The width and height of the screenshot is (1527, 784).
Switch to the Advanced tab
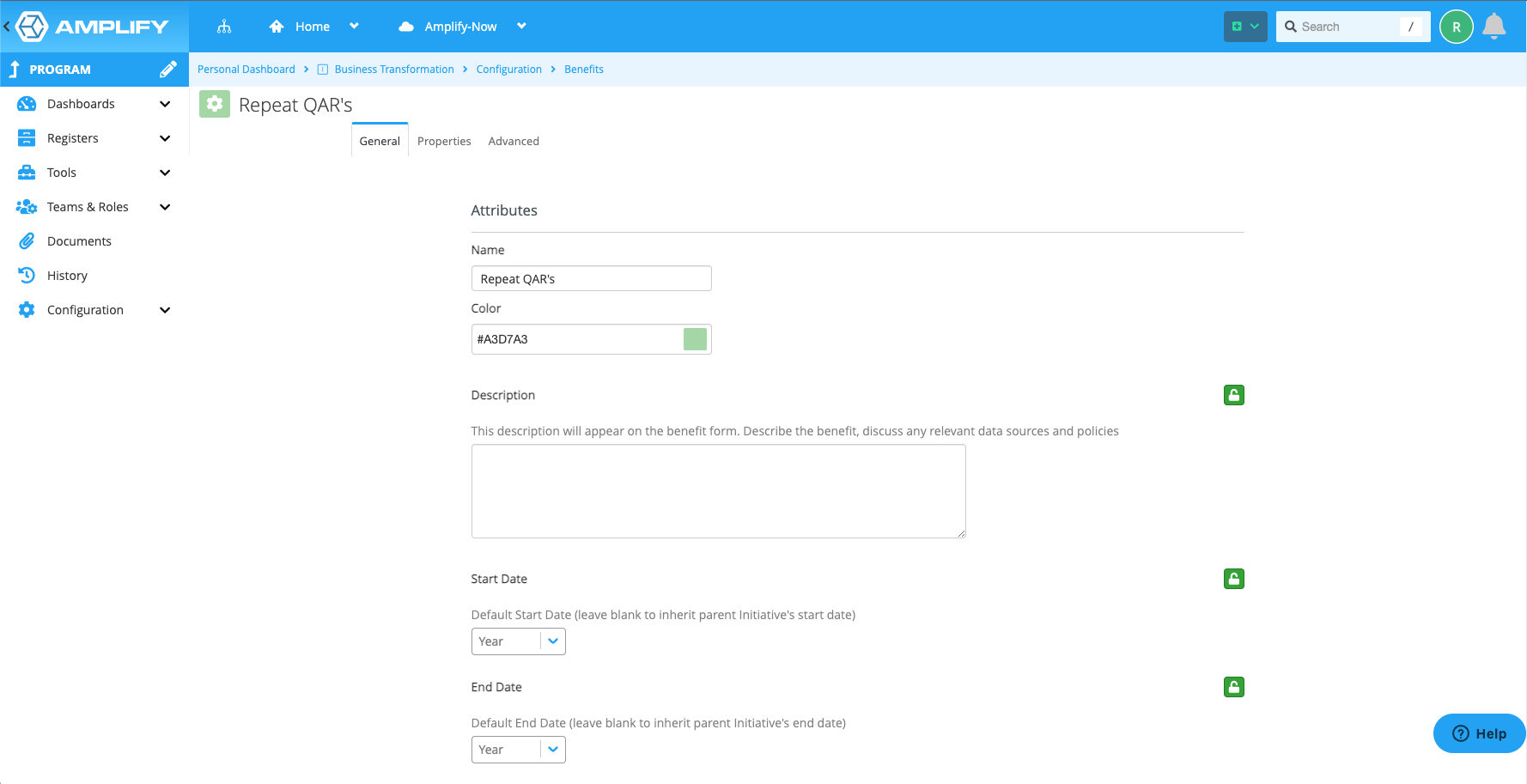514,141
